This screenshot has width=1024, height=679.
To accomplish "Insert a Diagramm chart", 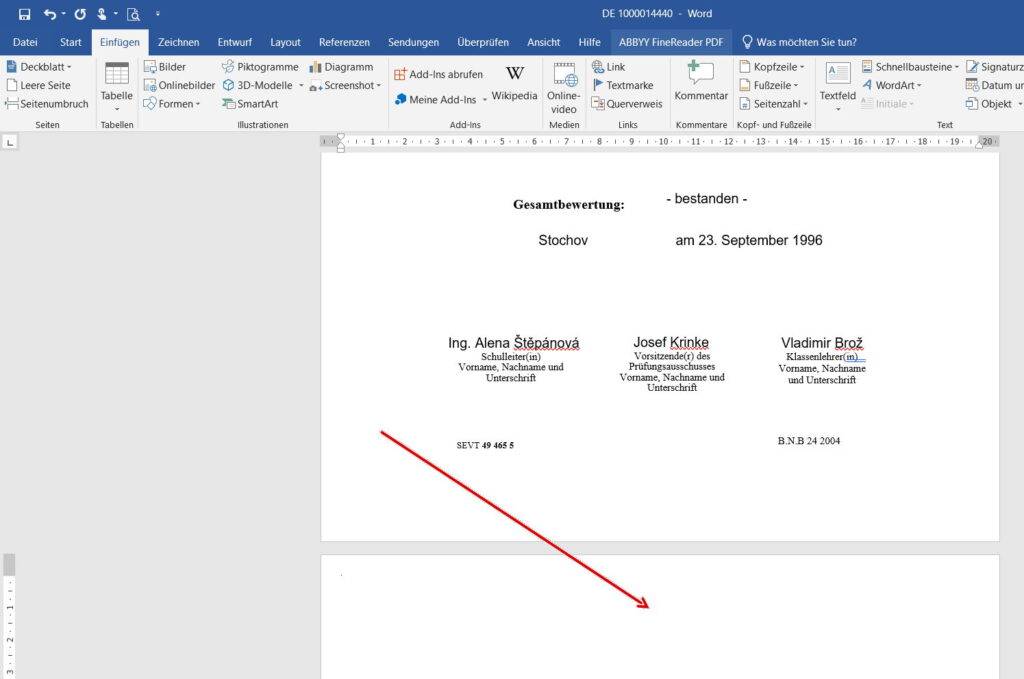I will [x=342, y=67].
